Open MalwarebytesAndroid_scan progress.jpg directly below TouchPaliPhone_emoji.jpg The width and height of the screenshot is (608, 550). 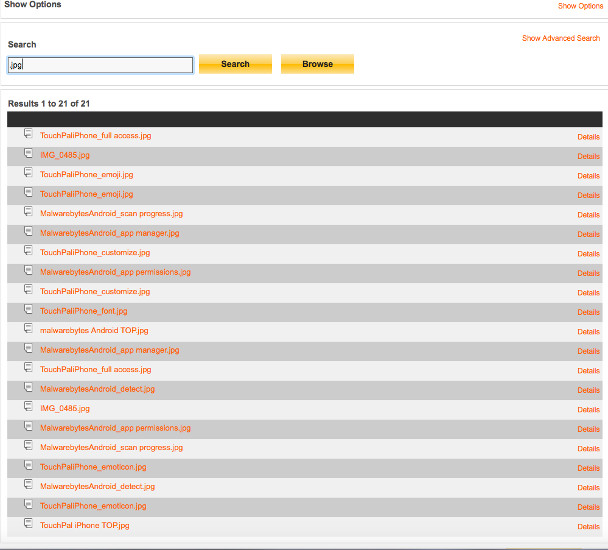click(111, 214)
